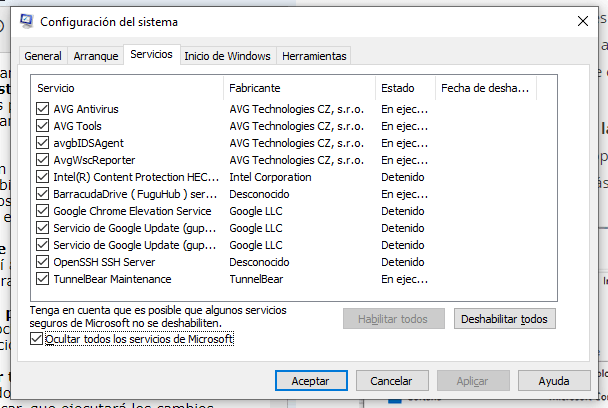Select the AVG Tools row text
Viewport: 608px width, 408px height.
point(78,126)
